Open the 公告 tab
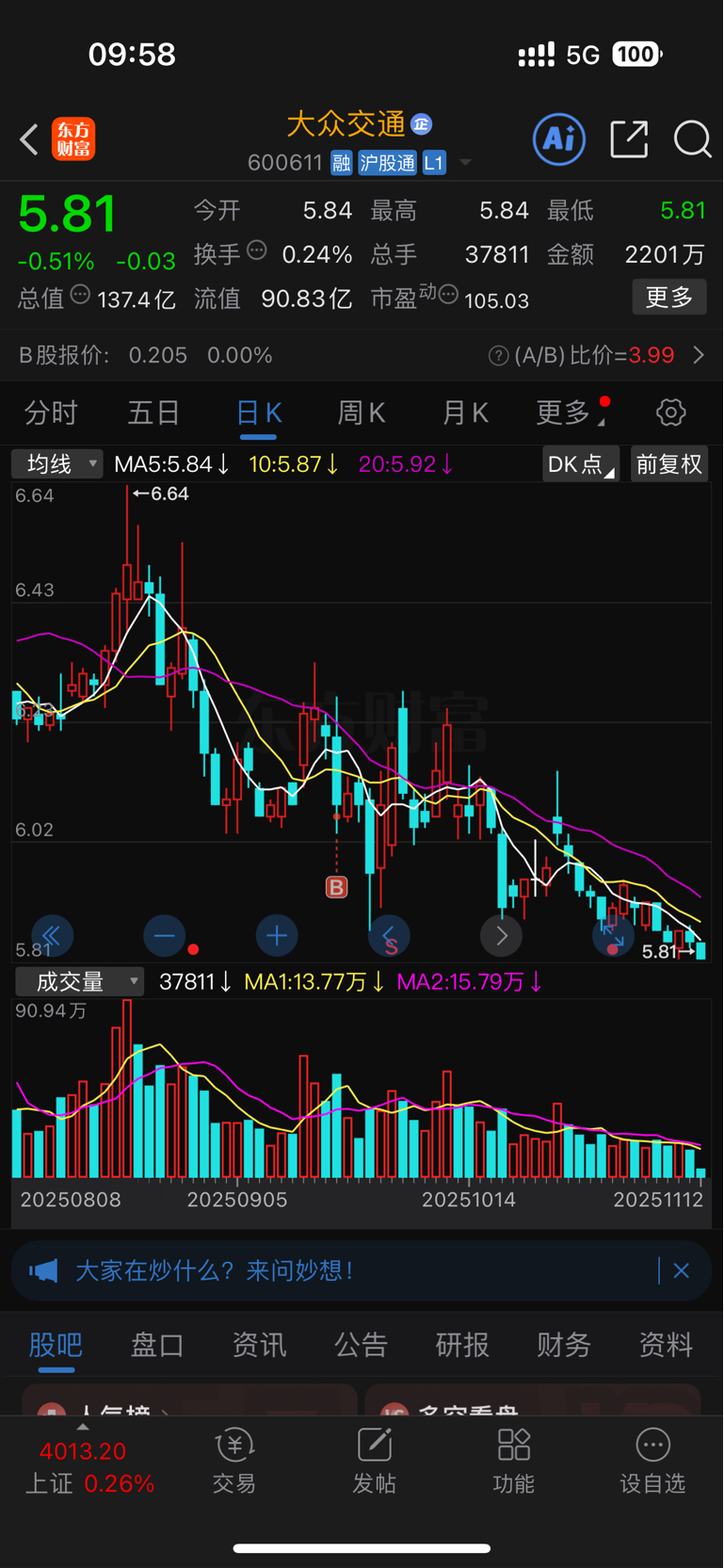The height and width of the screenshot is (1568, 724). (361, 1345)
